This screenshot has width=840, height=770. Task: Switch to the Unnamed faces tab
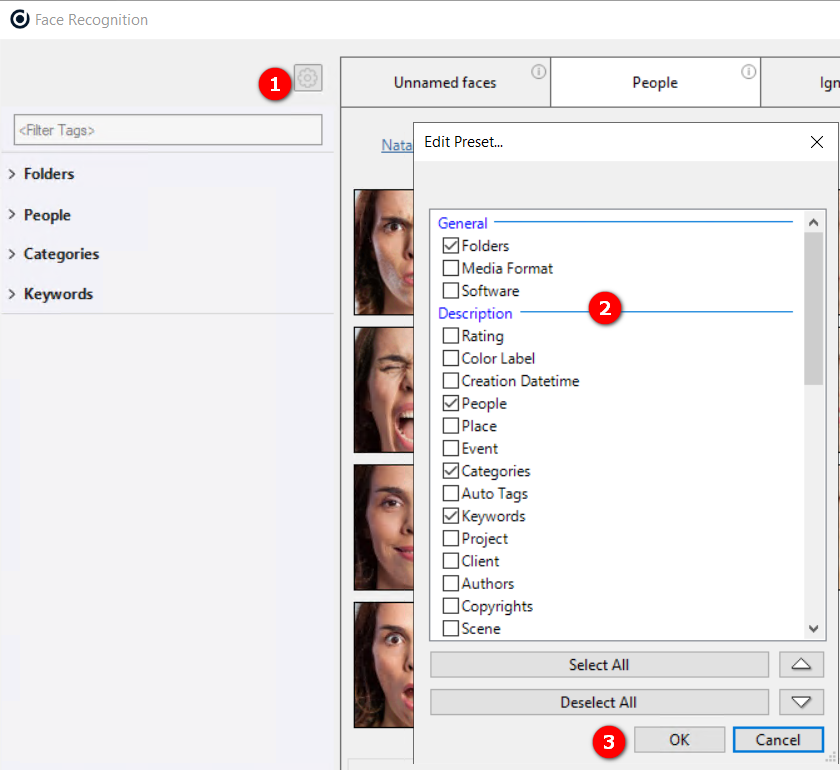coord(444,83)
